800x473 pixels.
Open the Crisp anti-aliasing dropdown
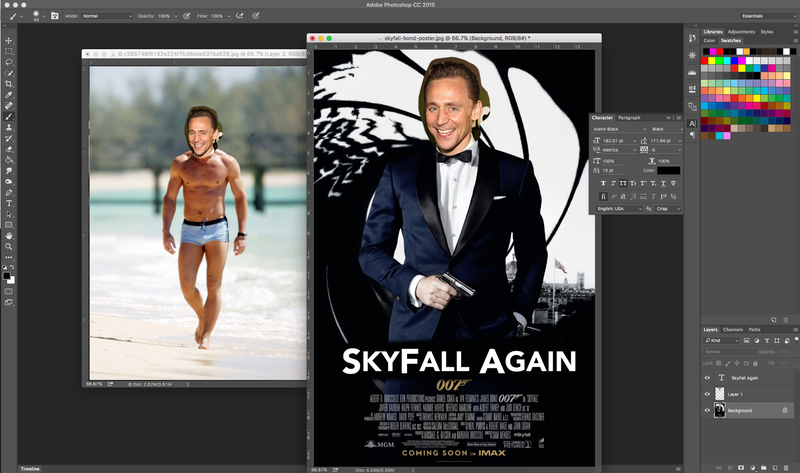click(x=668, y=209)
